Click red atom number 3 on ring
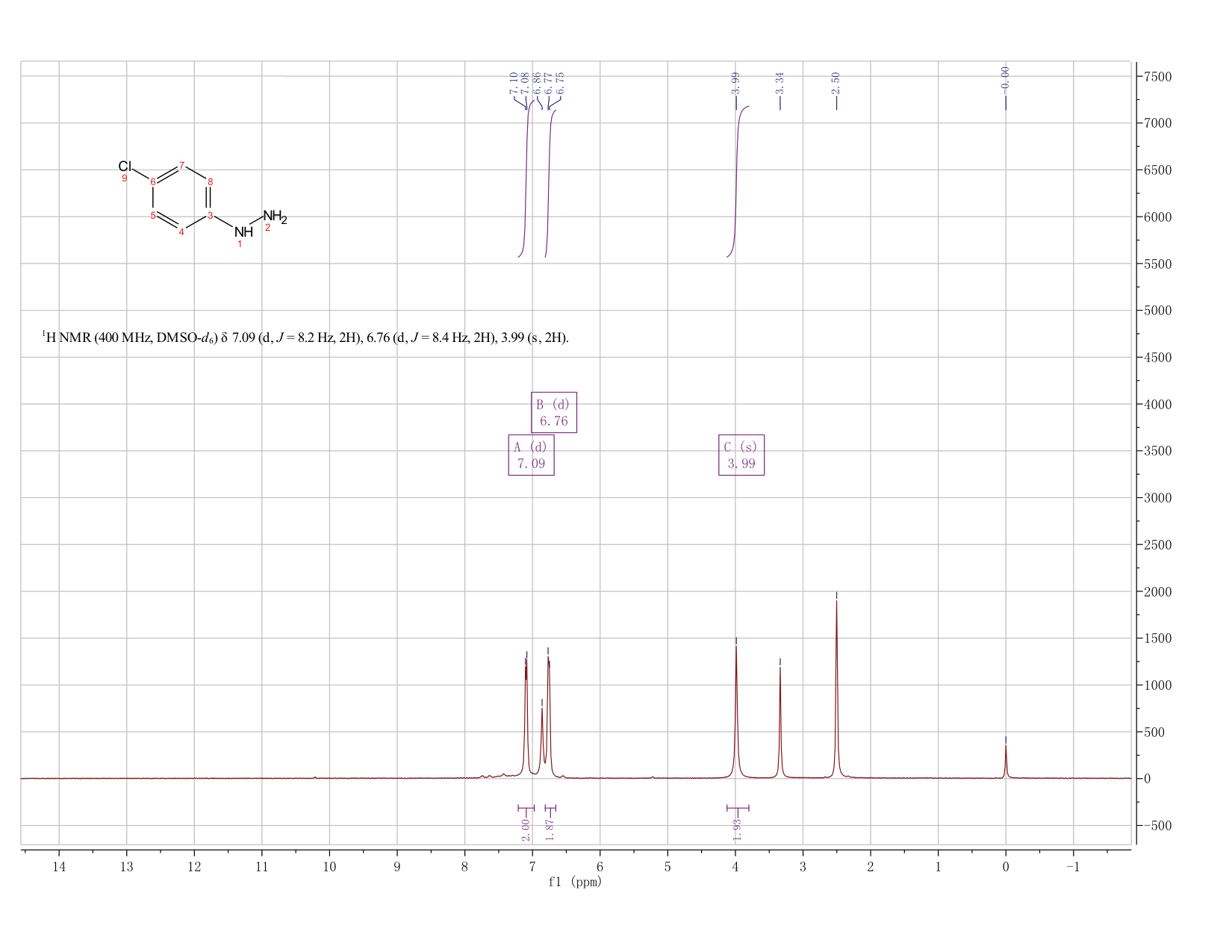The image size is (1232, 952). pos(211,215)
